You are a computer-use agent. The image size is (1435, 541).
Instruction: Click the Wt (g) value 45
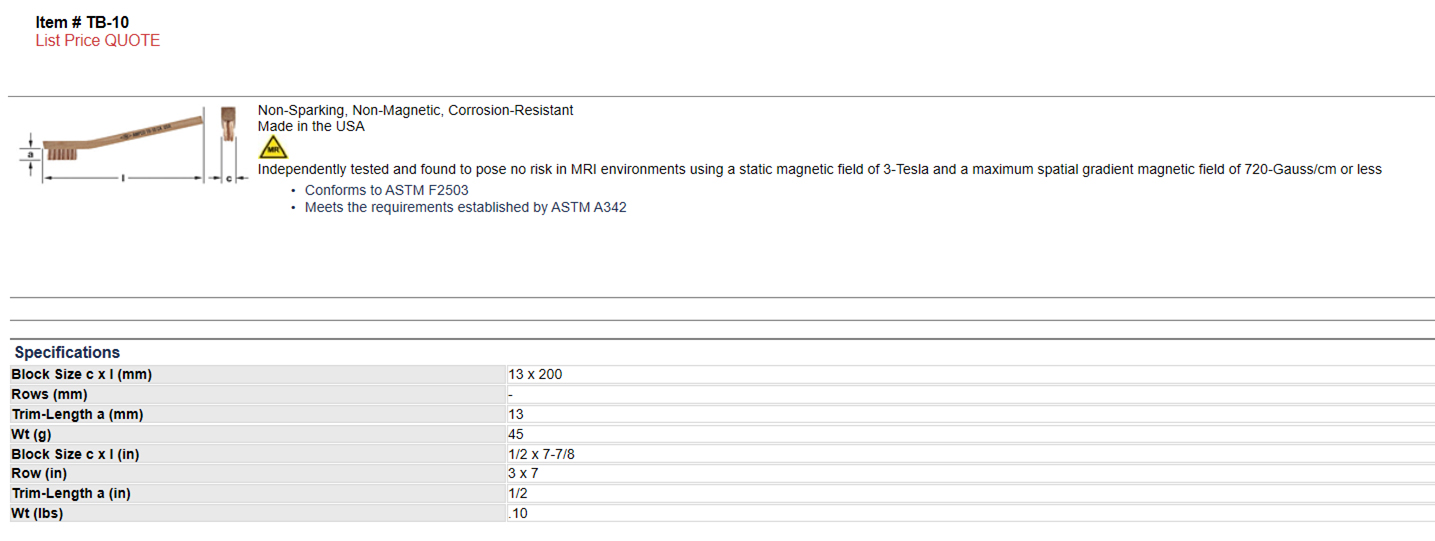(x=516, y=434)
